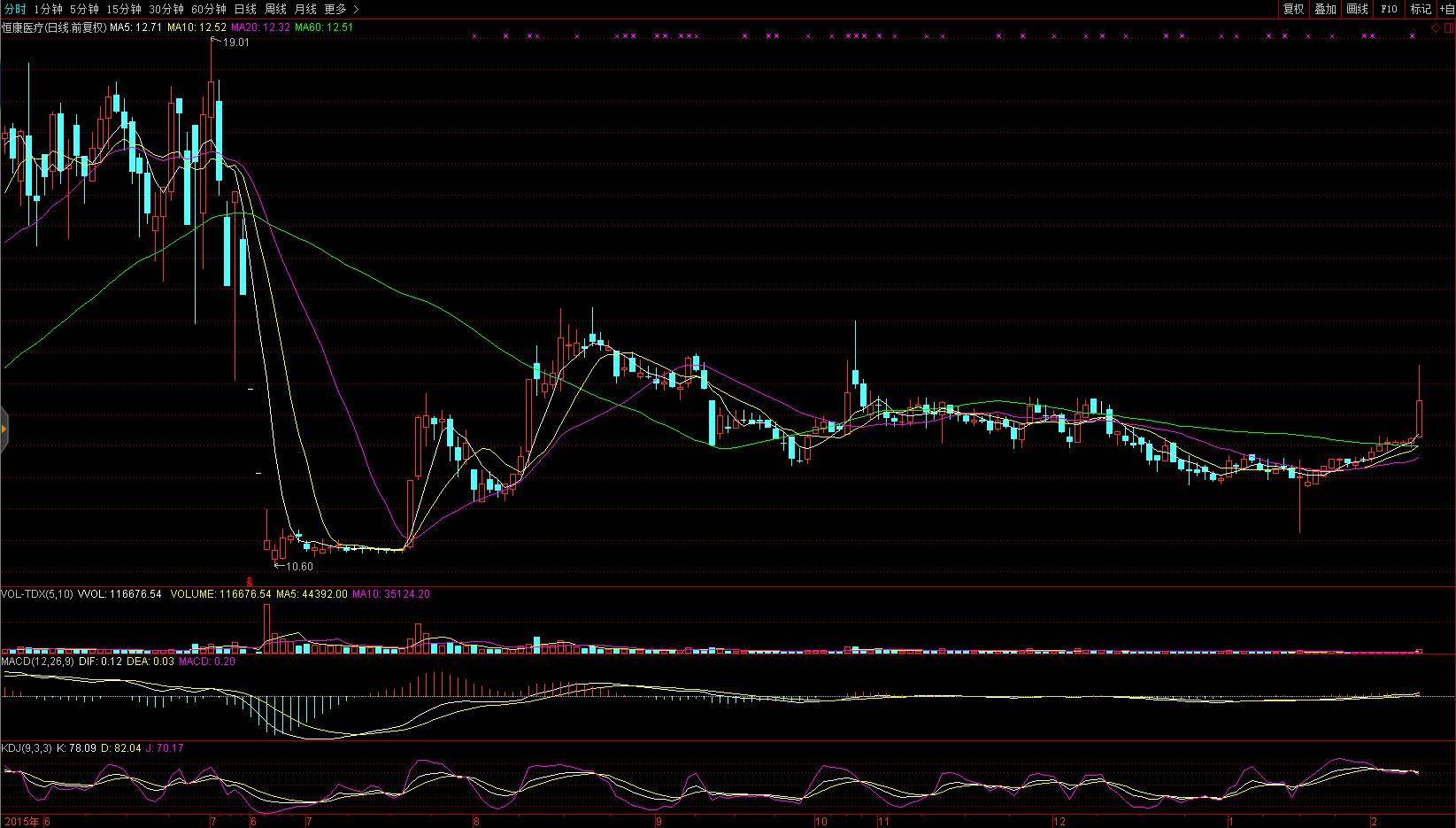
Task: Click the 10.60 low price marker
Action: 299,567
